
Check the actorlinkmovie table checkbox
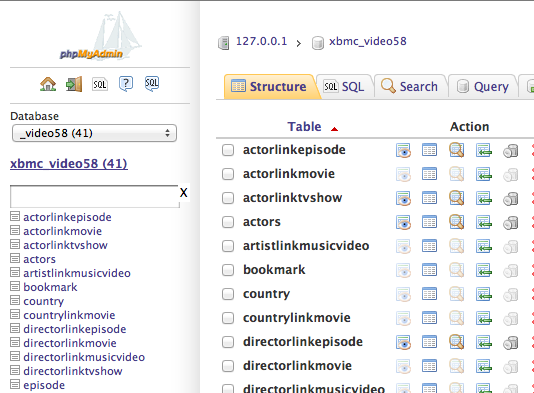[228, 174]
